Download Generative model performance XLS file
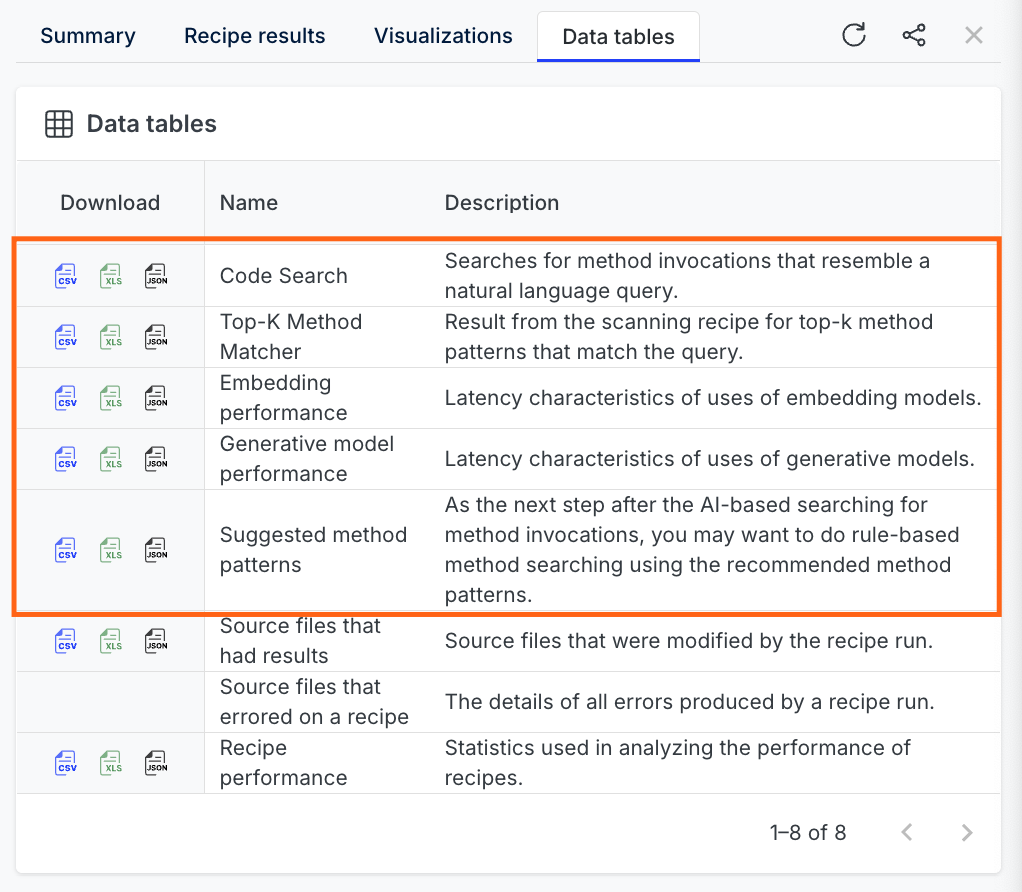This screenshot has width=1022, height=892. [111, 459]
